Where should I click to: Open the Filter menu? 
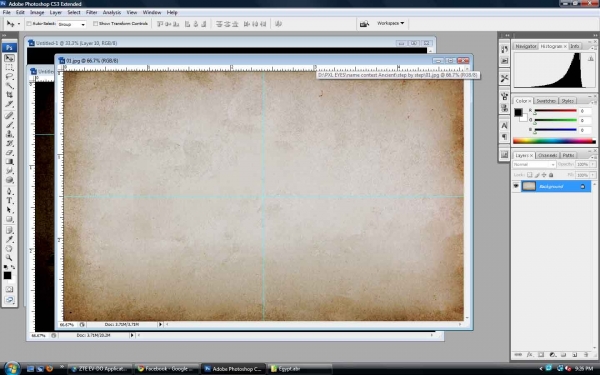[91, 12]
